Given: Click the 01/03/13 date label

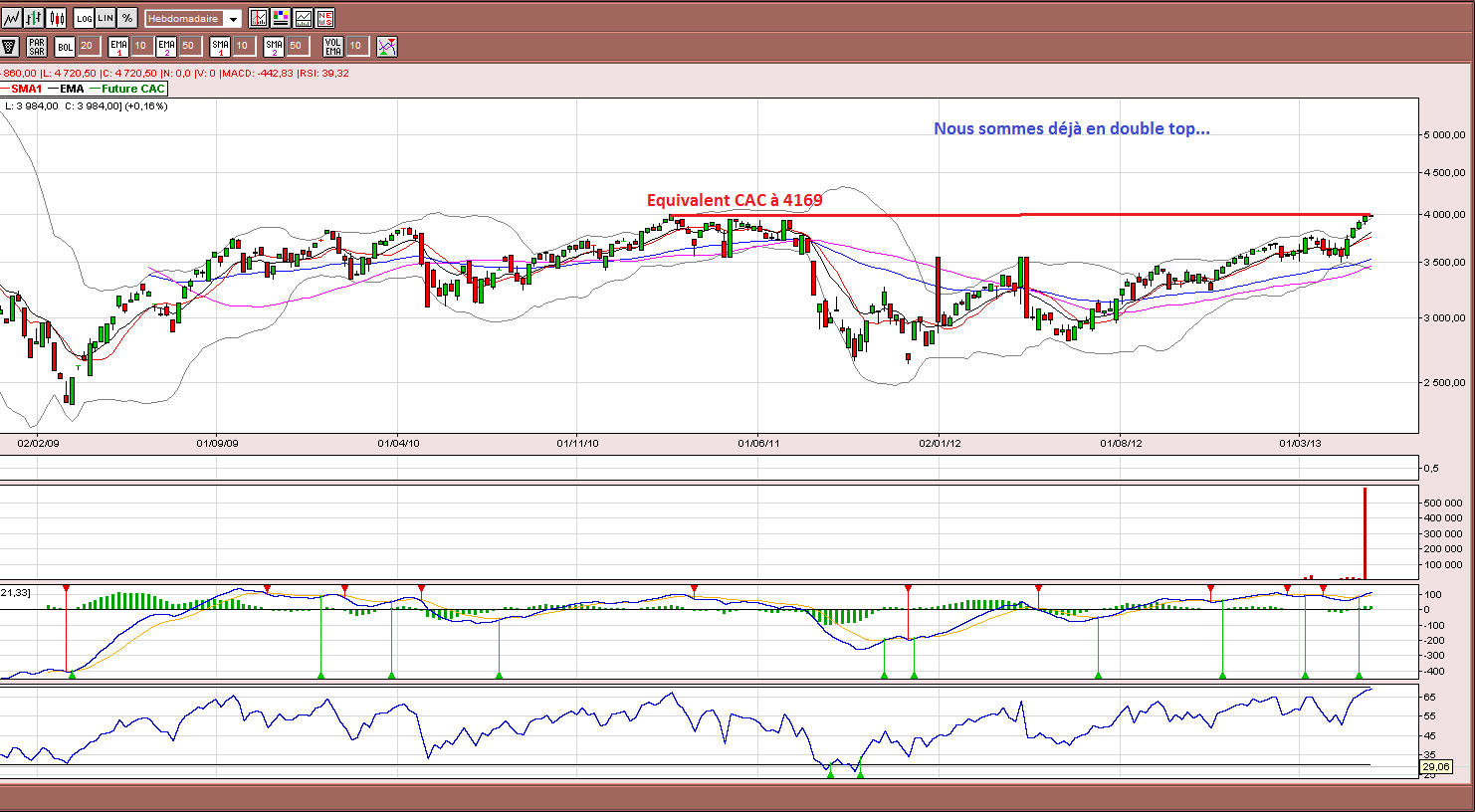Looking at the screenshot, I should (x=1300, y=443).
